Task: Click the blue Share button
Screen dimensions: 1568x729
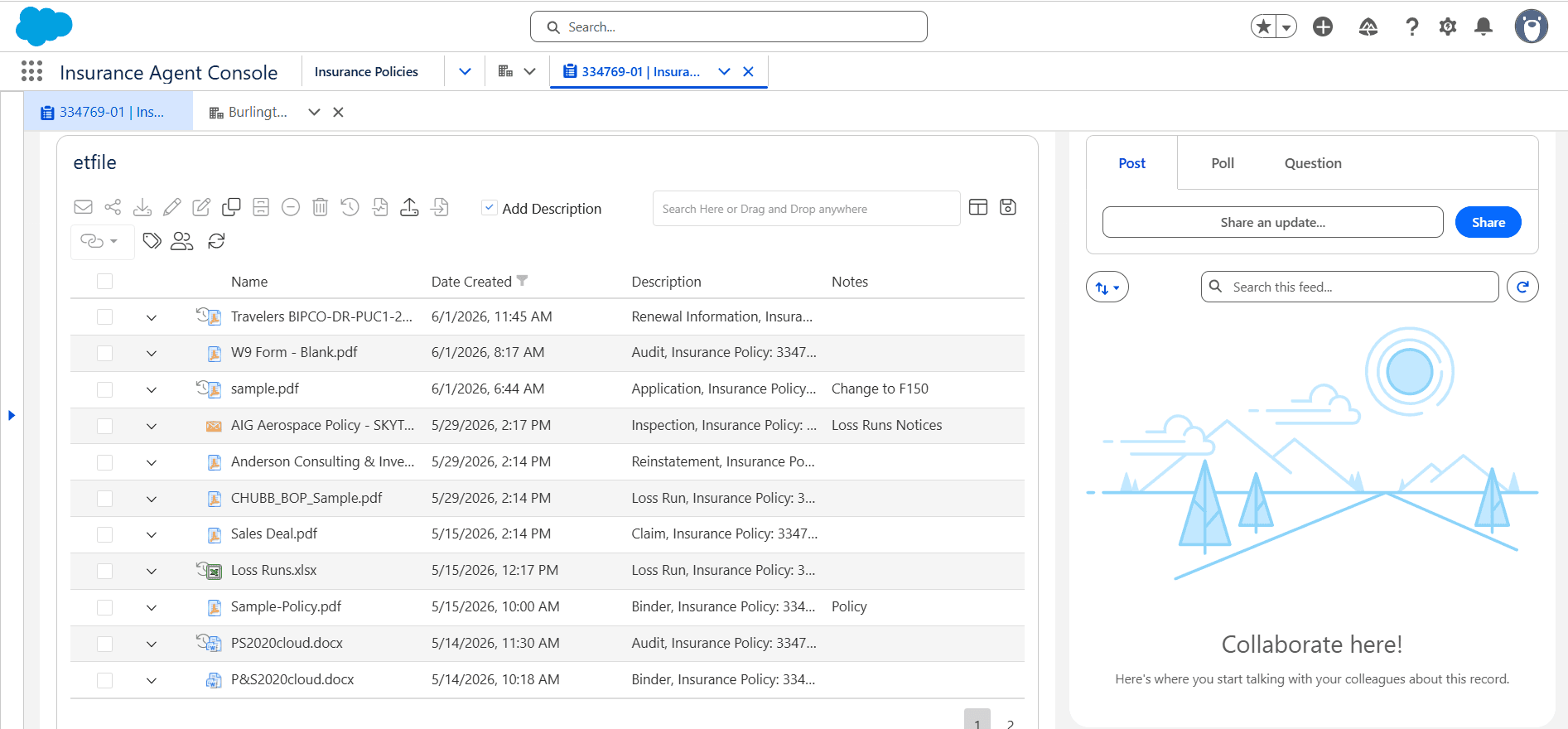Action: coord(1488,222)
